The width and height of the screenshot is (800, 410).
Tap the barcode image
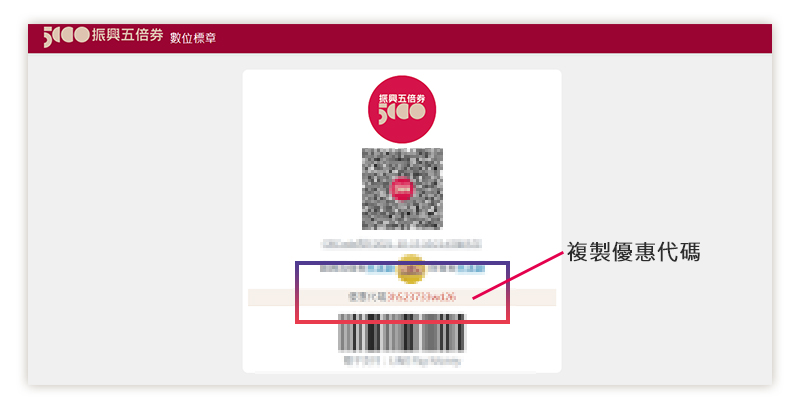402,333
